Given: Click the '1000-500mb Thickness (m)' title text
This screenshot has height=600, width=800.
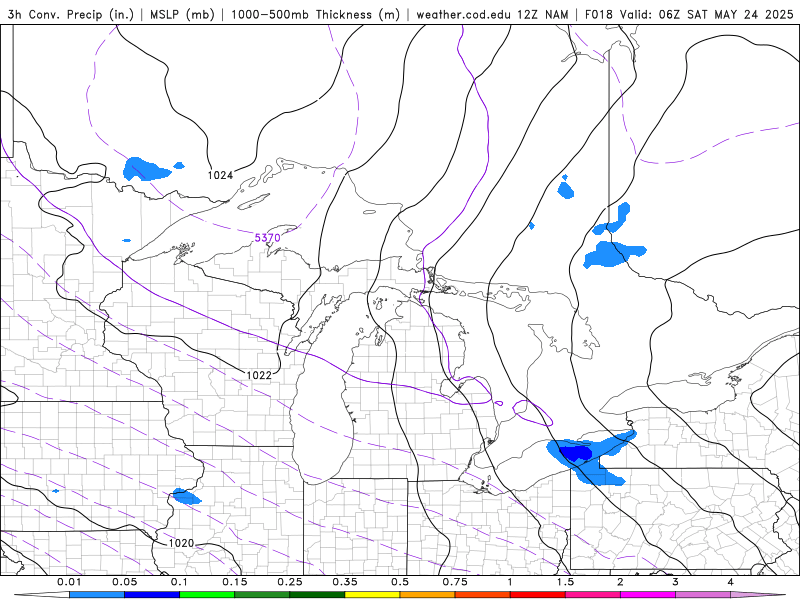Looking at the screenshot, I should 315,14.
